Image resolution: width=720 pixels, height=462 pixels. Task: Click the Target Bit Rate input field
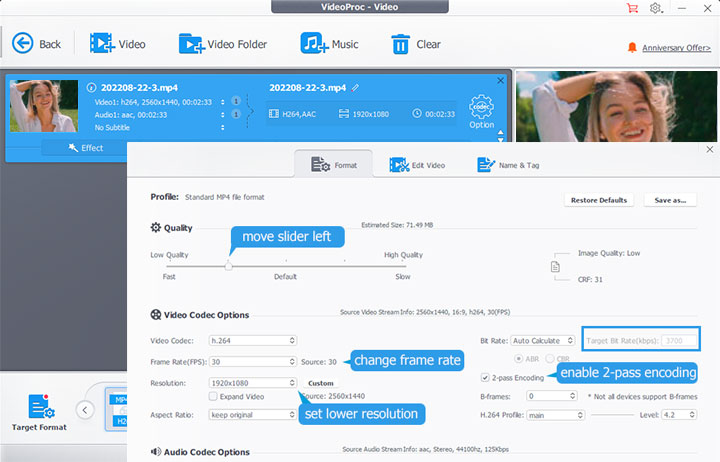coord(679,341)
